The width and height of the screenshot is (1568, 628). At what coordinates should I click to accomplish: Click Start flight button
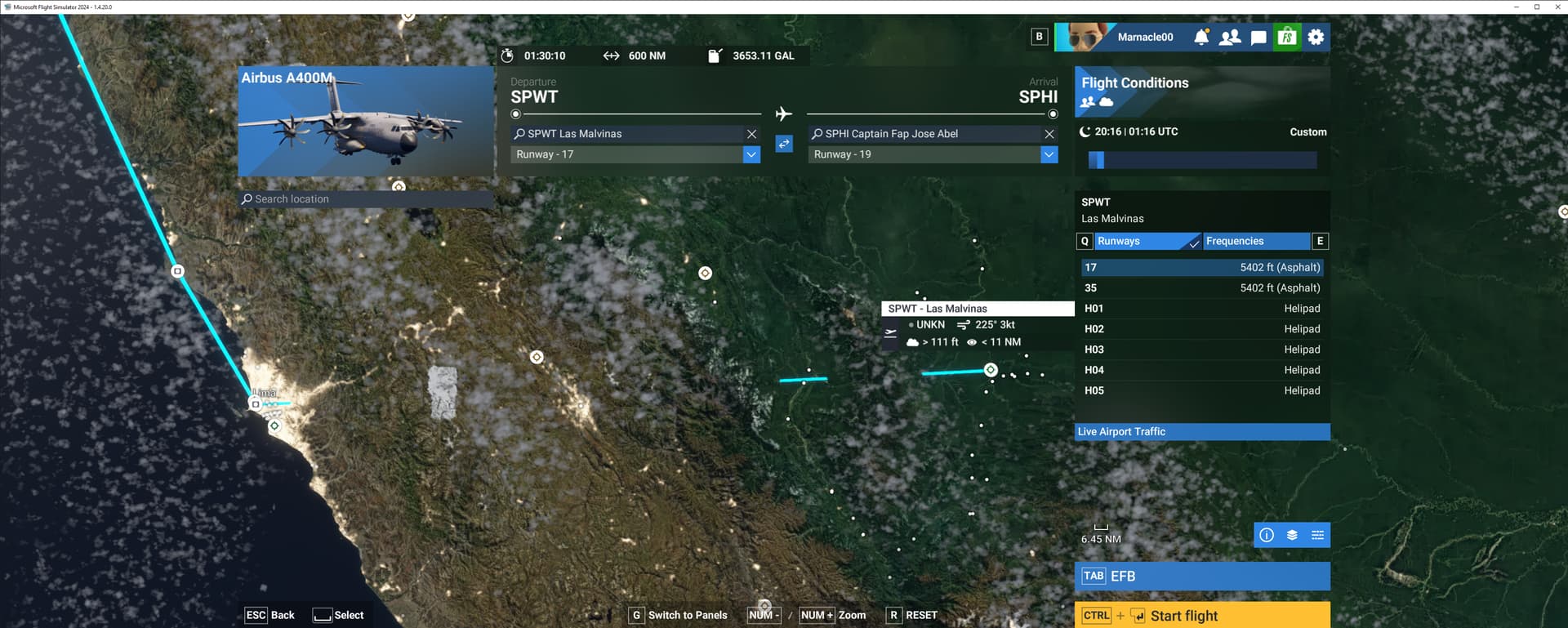[1202, 616]
